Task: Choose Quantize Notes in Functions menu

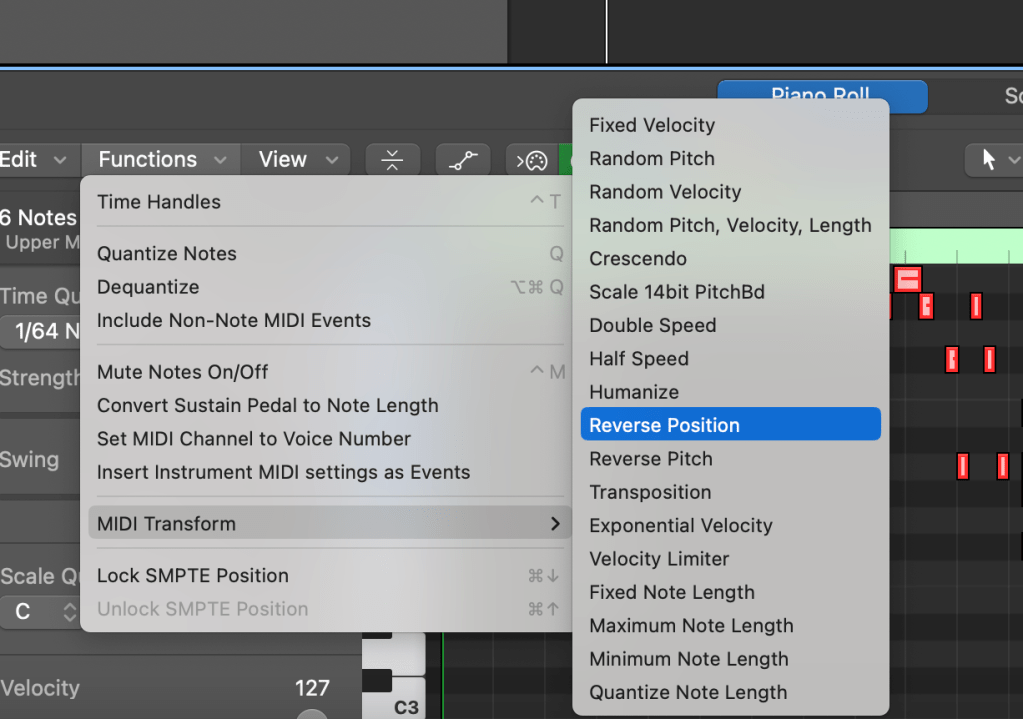Action: (x=167, y=254)
